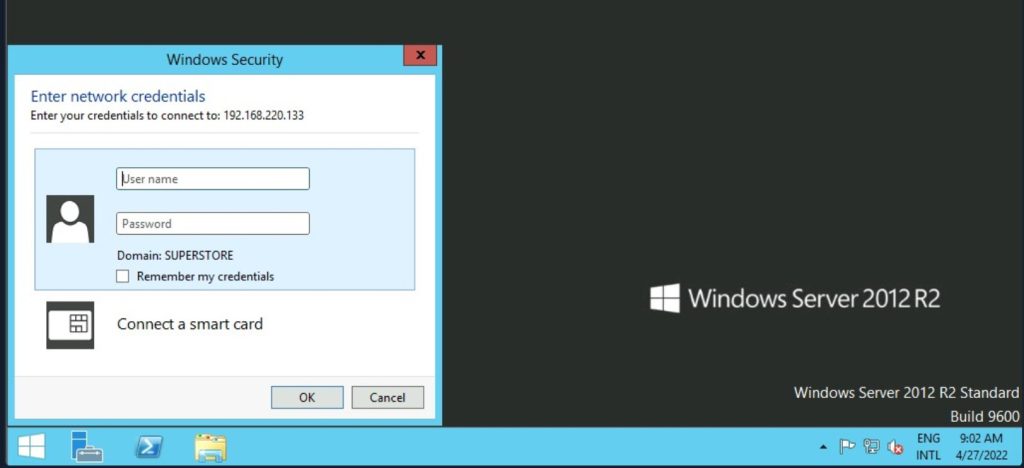Click the Action Center flag icon
1024x468 pixels.
pyautogui.click(x=846, y=447)
